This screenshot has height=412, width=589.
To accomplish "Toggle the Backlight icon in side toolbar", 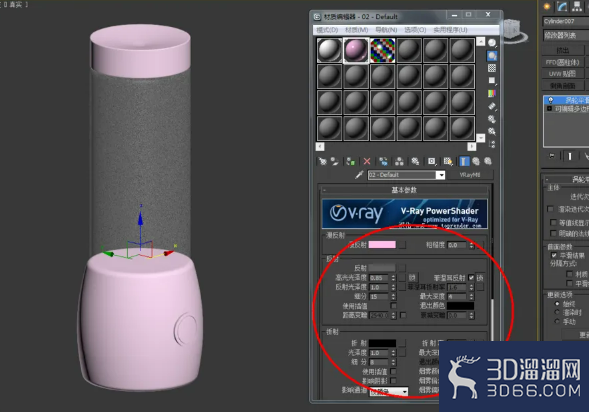I will pos(492,56).
